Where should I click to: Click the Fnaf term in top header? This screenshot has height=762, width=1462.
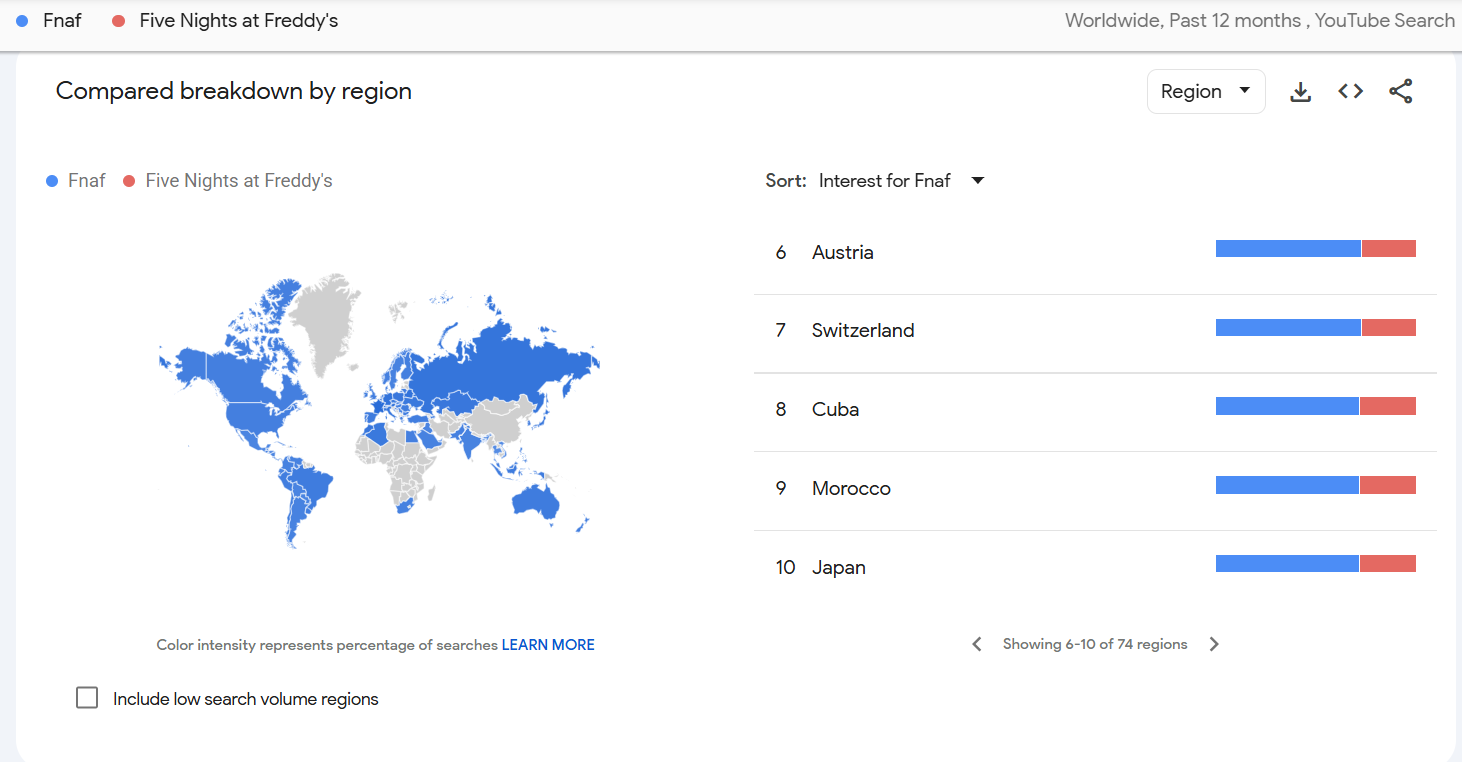[x=61, y=20]
